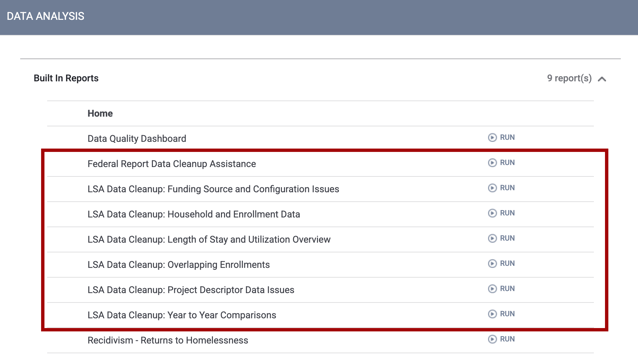This screenshot has height=363, width=638.
Task: Click the 9 report(s) count label
Action: [x=569, y=78]
